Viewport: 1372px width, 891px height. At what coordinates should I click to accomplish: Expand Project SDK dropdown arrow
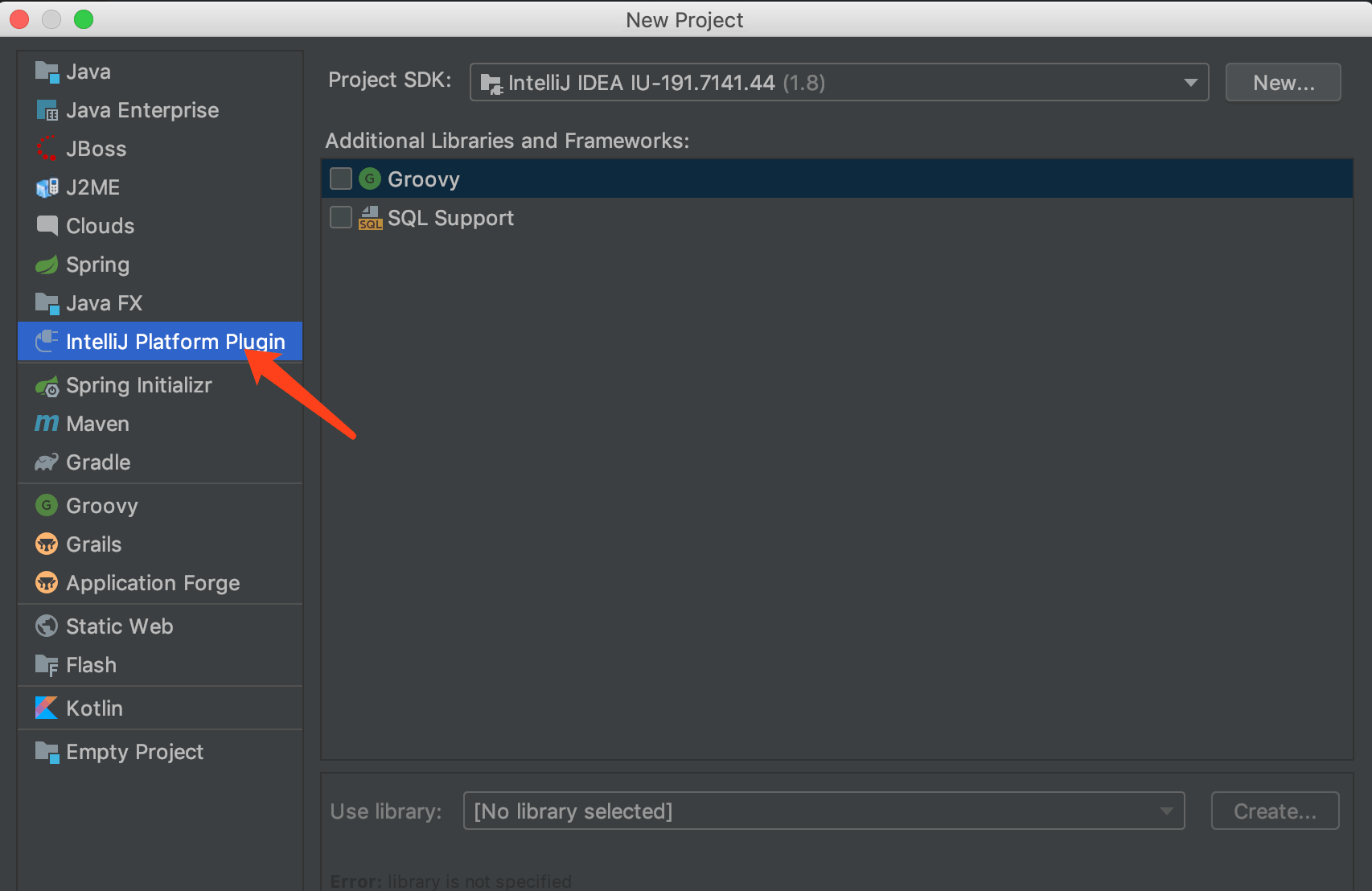click(1191, 83)
